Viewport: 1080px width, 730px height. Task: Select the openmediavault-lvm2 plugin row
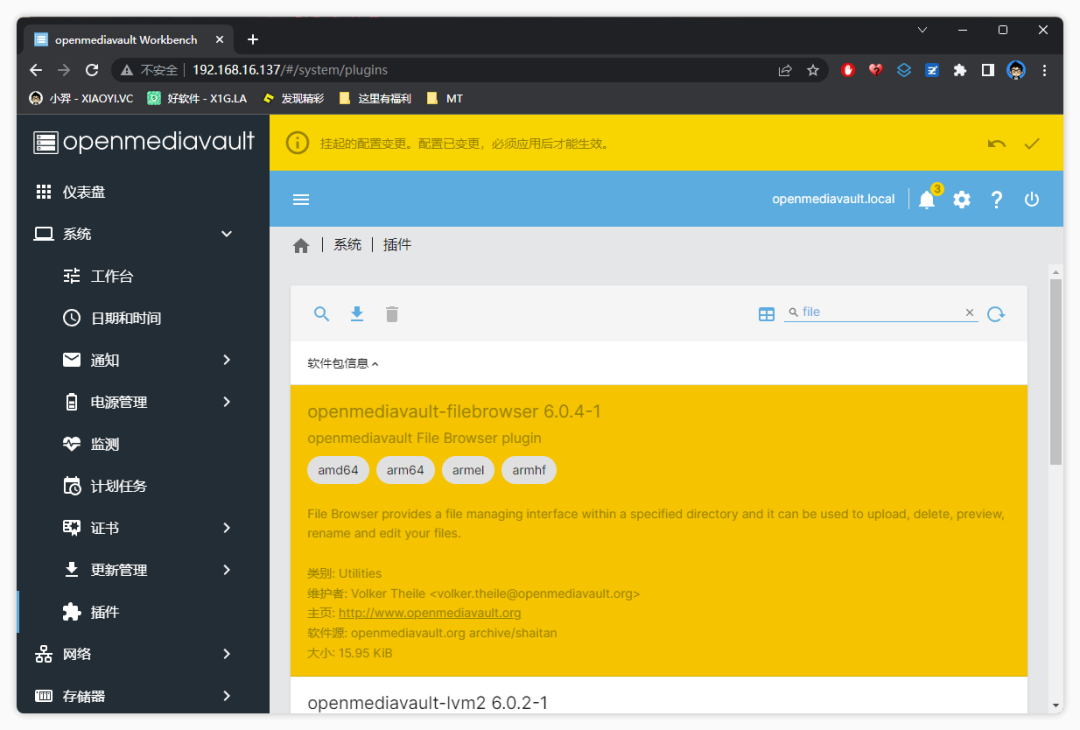[658, 696]
